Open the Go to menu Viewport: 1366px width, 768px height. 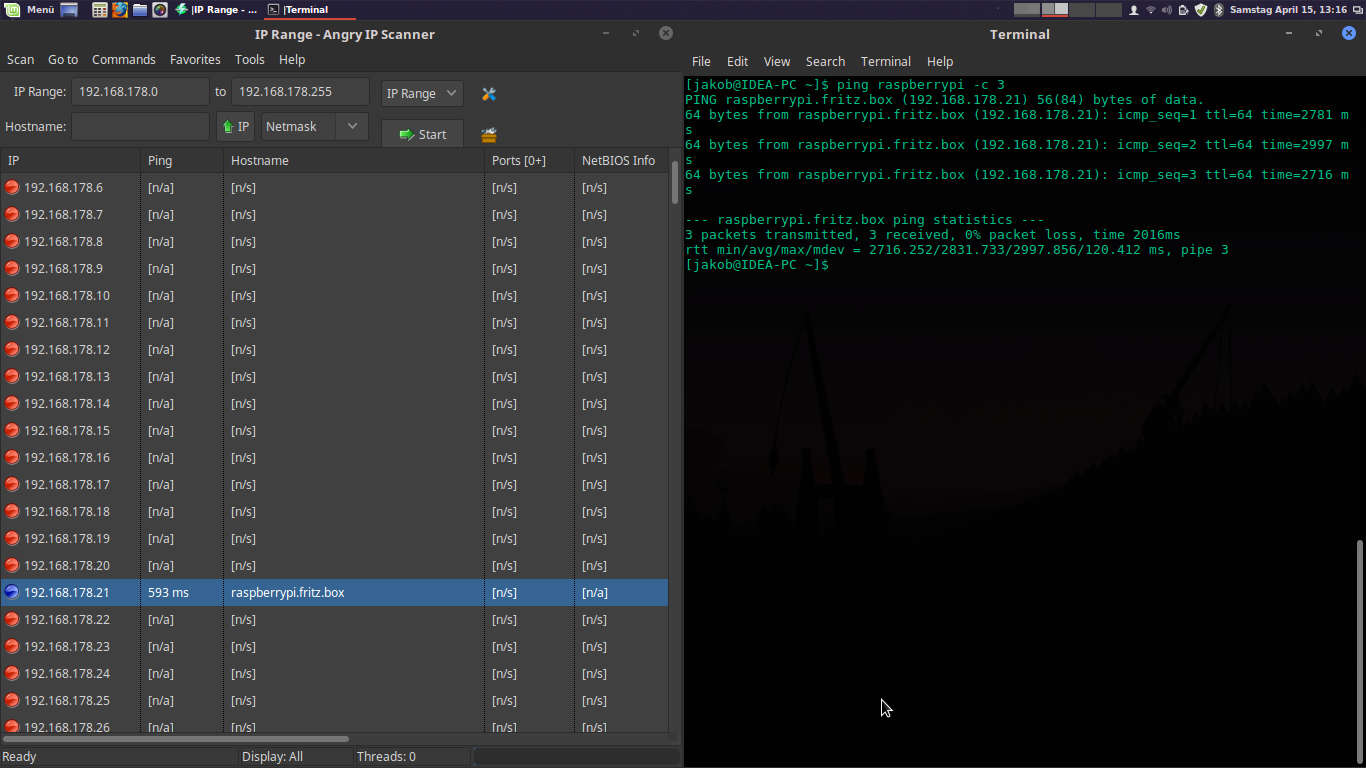point(63,59)
